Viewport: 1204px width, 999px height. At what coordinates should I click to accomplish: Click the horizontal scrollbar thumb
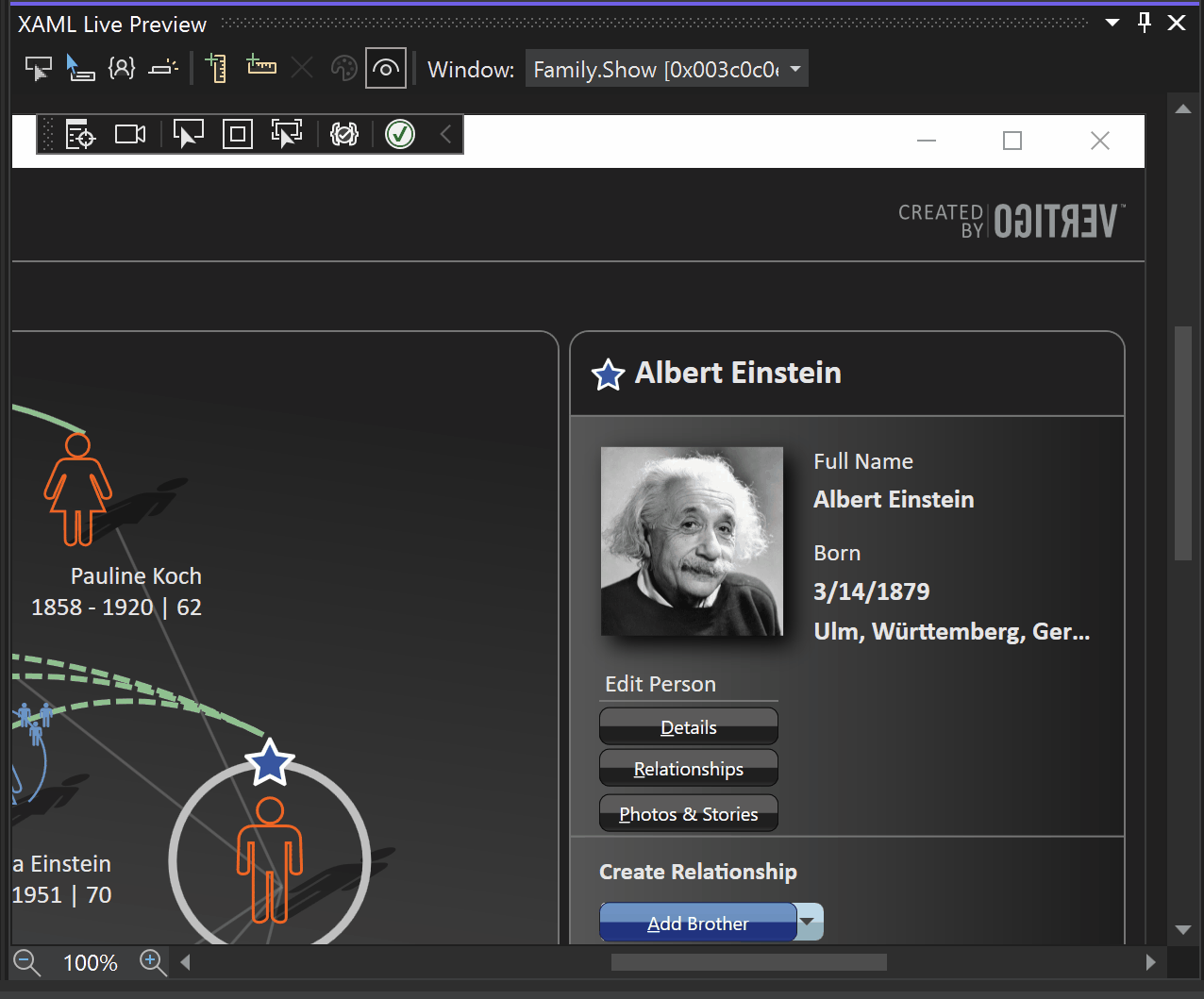749,962
